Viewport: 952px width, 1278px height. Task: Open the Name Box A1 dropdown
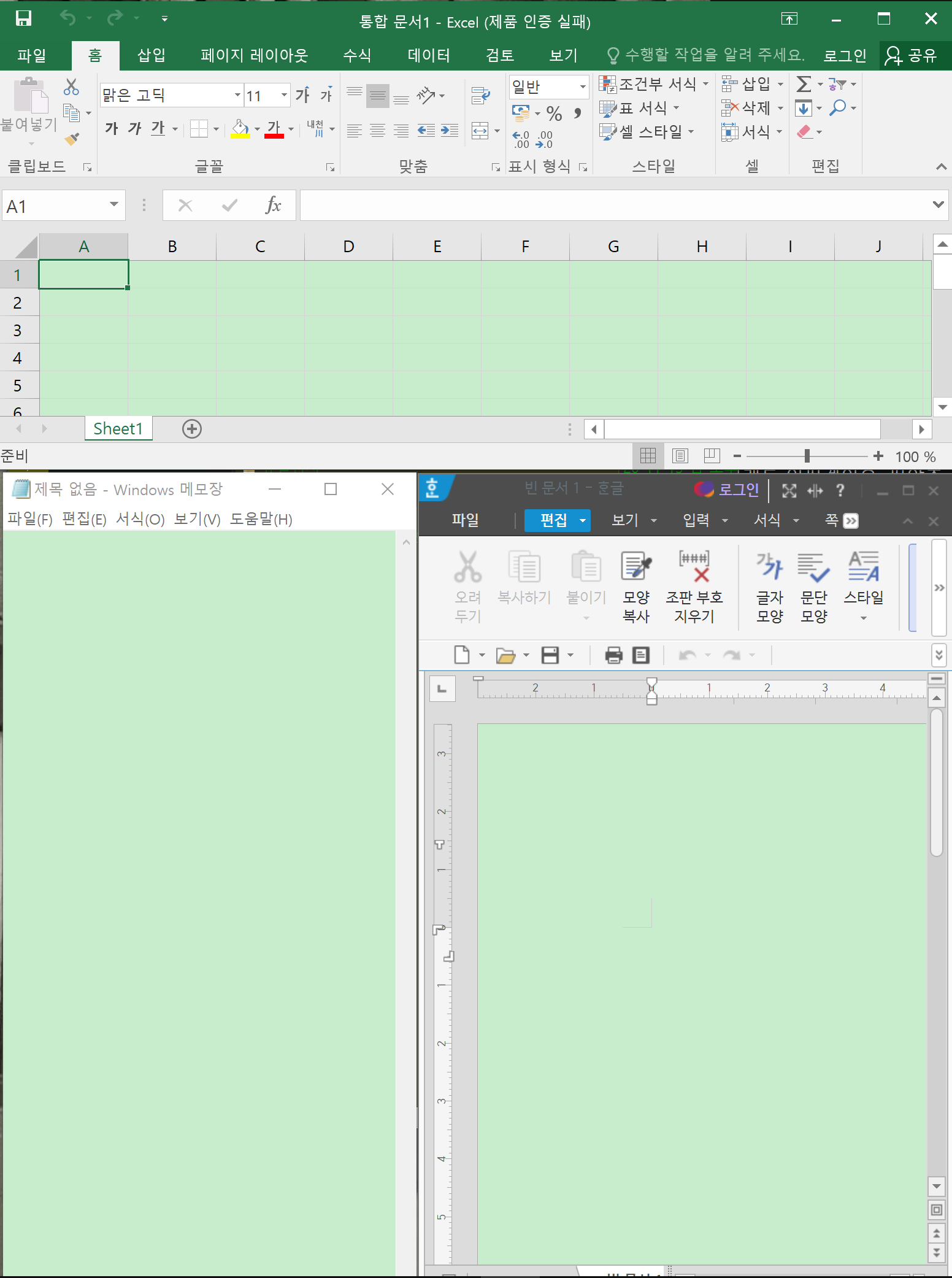tap(113, 205)
